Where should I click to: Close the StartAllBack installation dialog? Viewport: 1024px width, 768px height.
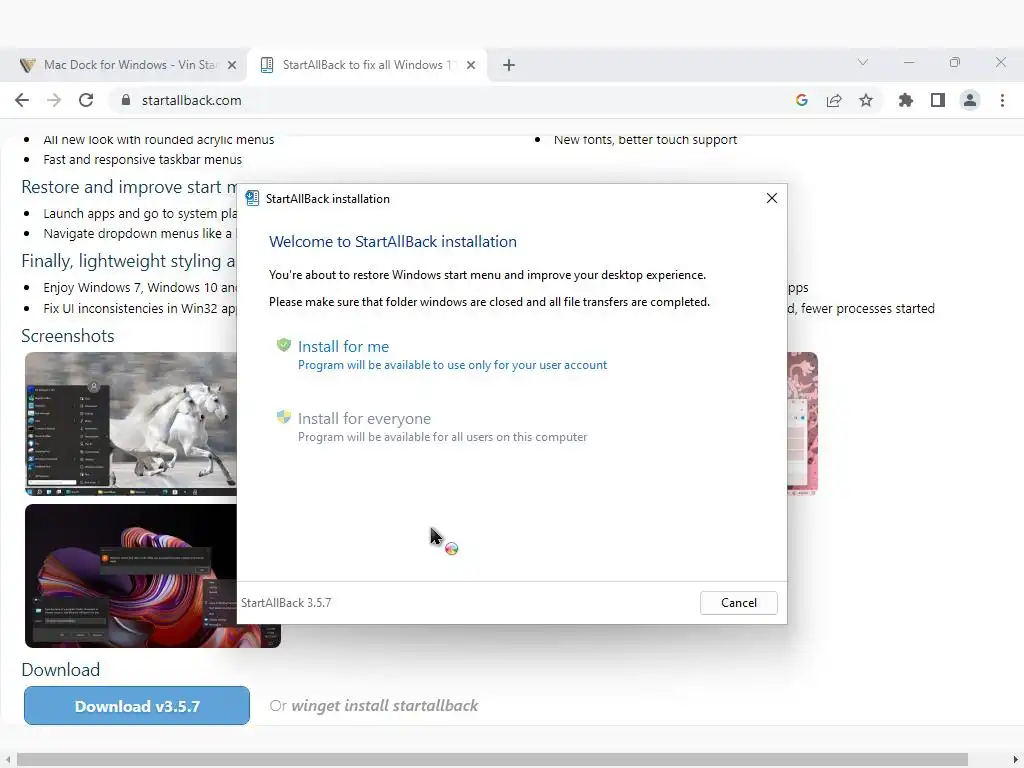point(772,198)
